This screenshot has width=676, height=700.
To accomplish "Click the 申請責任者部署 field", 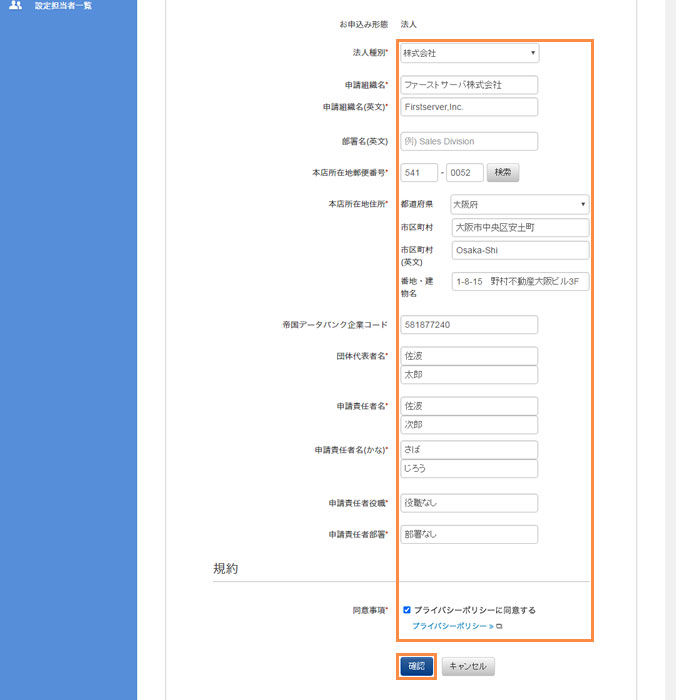I will pos(469,534).
